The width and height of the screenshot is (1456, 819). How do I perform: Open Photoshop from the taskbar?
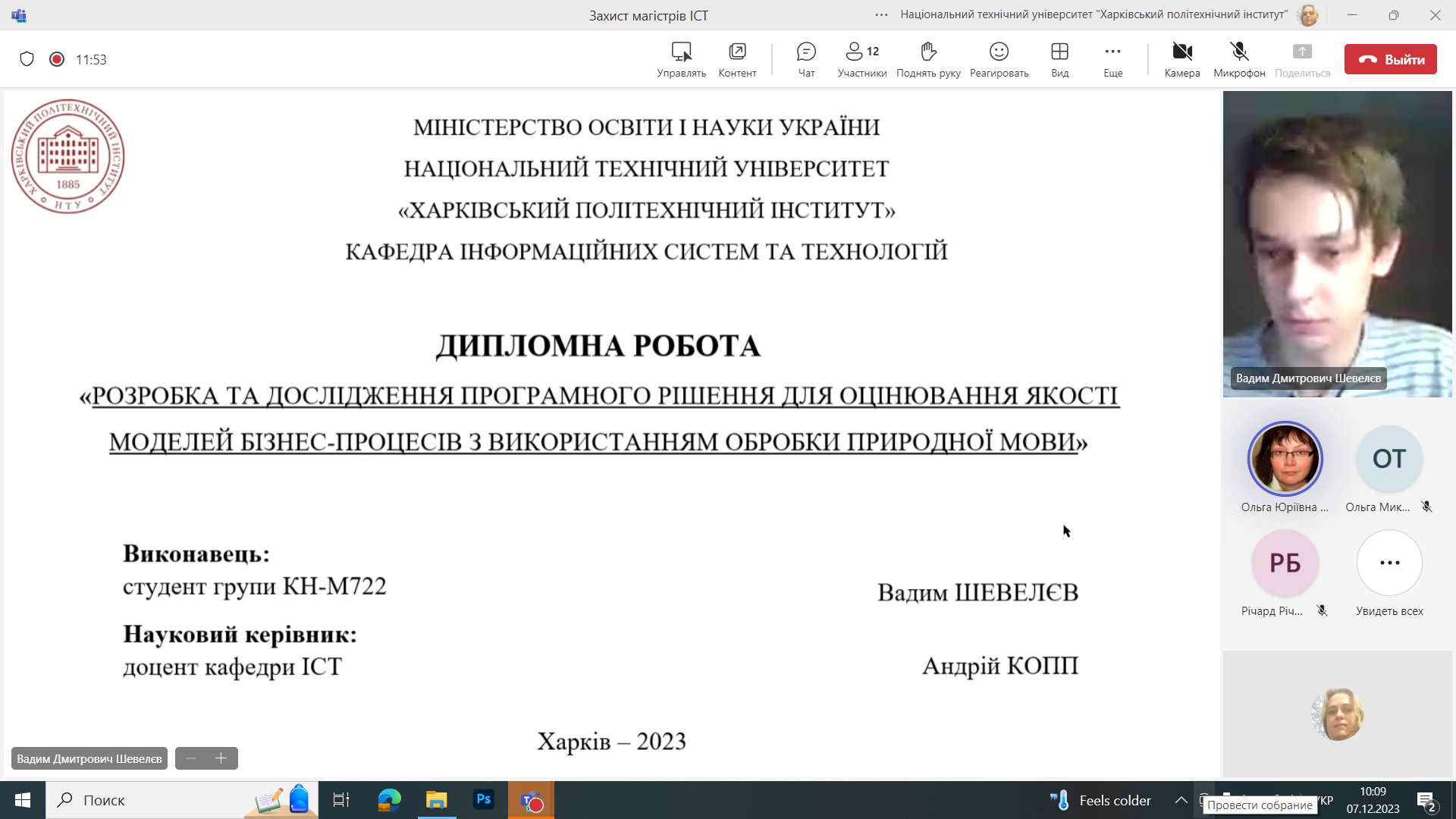coord(483,799)
